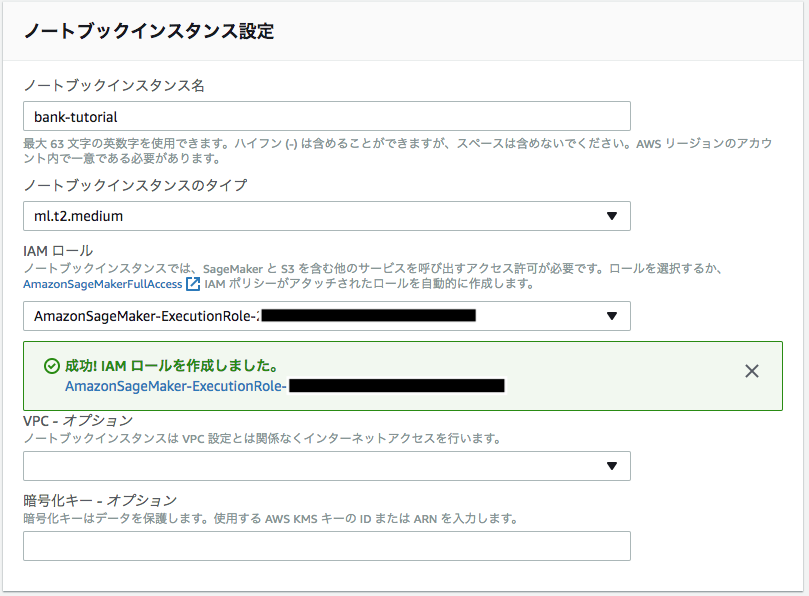Click the external link icon beside AmazonSageMakerFullAccess
Screen dimensions: 809x596
point(194,285)
